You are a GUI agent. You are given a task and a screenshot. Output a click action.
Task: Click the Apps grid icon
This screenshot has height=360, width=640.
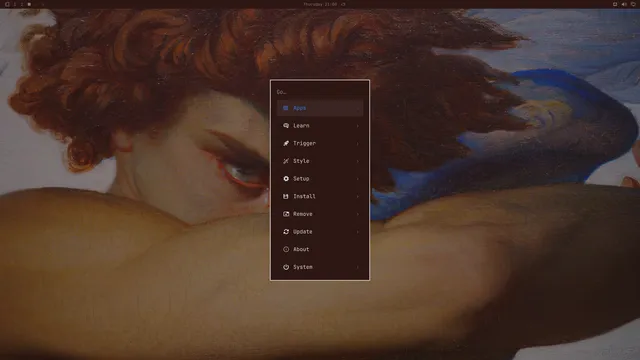tap(286, 108)
